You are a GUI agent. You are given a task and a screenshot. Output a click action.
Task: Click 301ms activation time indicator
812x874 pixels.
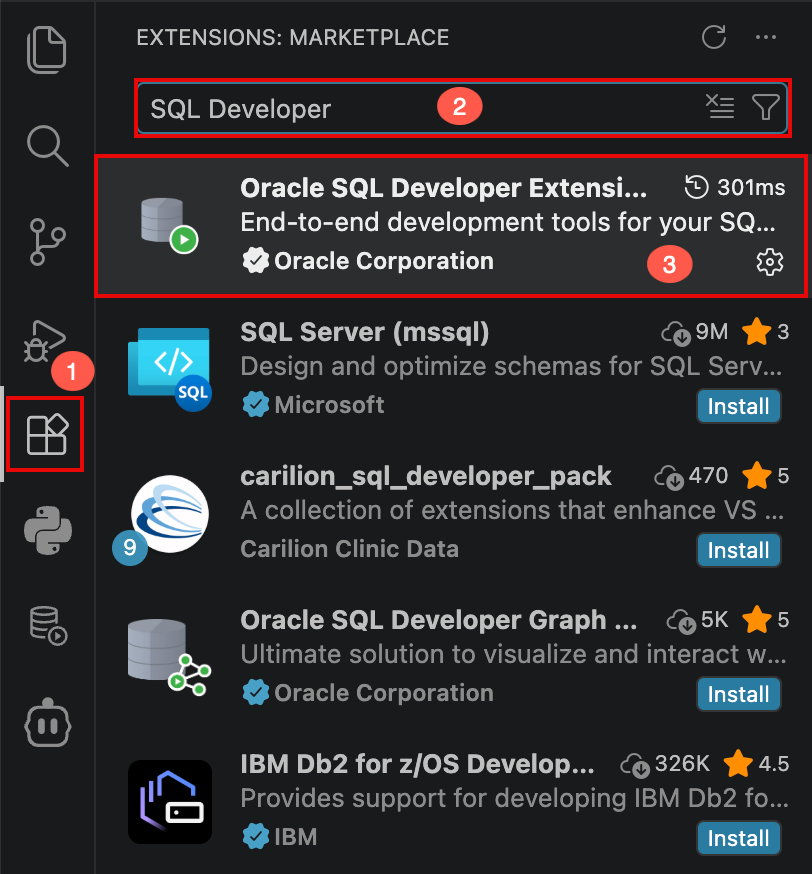pos(735,187)
